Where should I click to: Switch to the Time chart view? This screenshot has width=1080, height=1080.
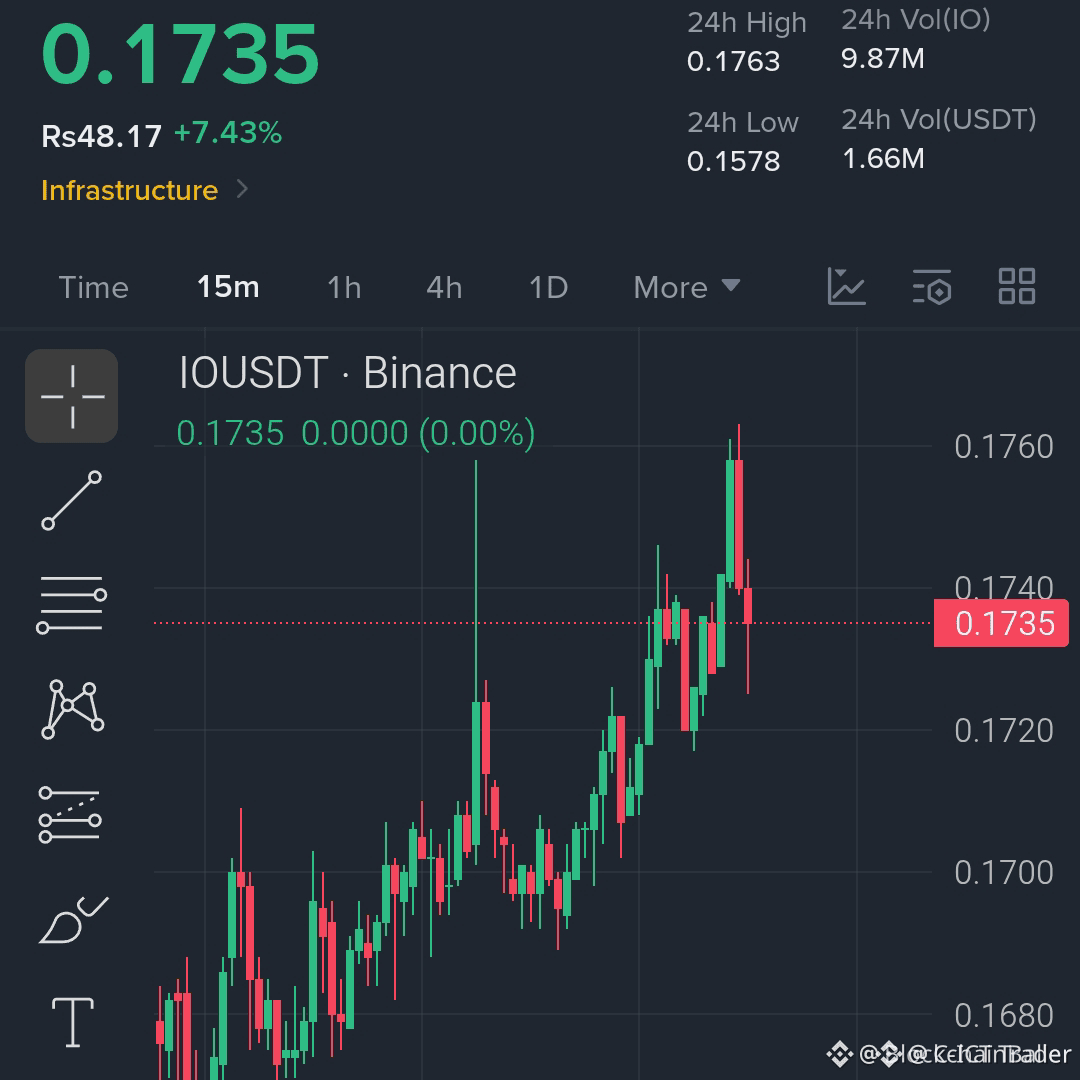94,287
